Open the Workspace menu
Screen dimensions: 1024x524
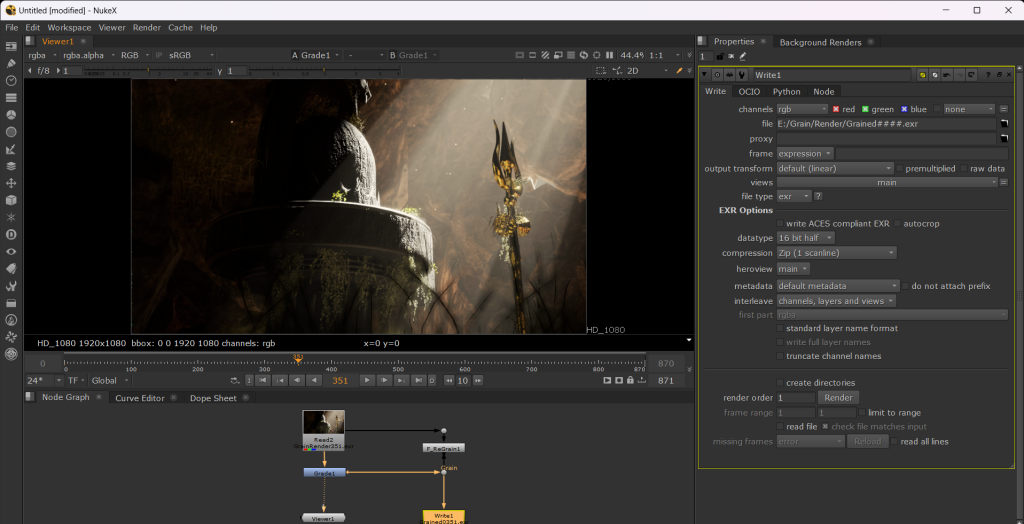69,27
